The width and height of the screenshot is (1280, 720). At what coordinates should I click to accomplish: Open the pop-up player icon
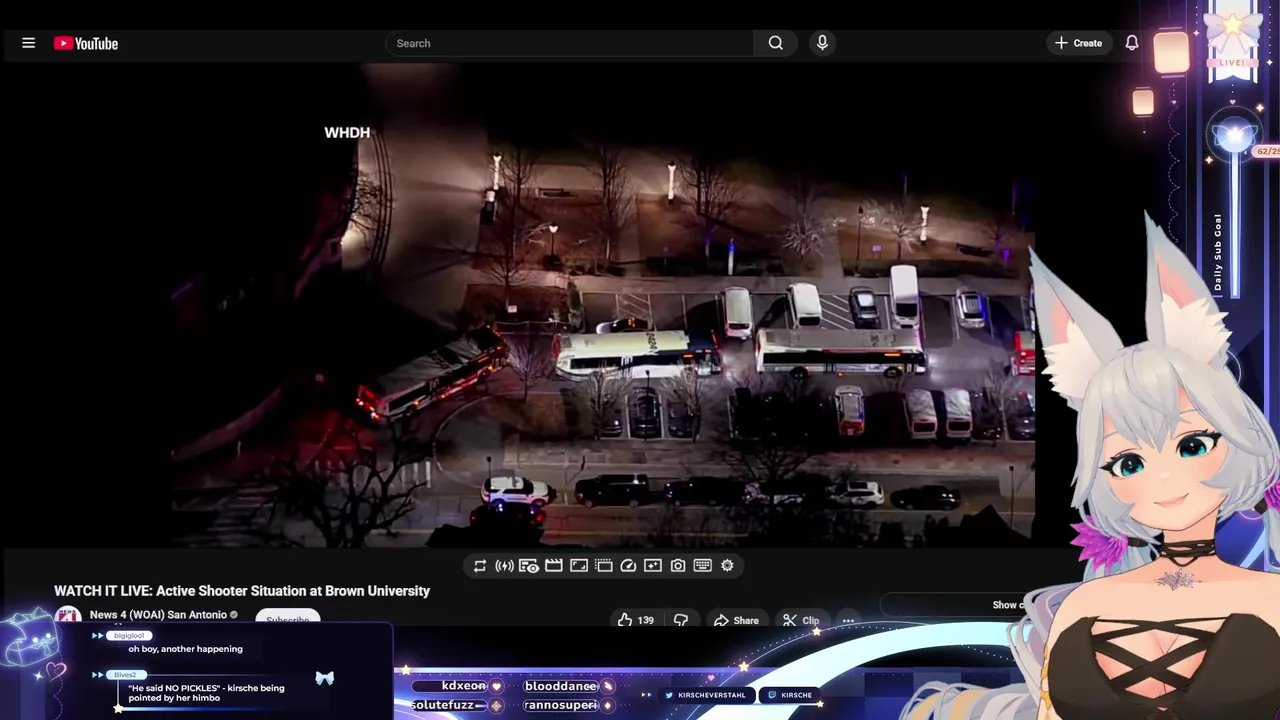click(x=603, y=565)
